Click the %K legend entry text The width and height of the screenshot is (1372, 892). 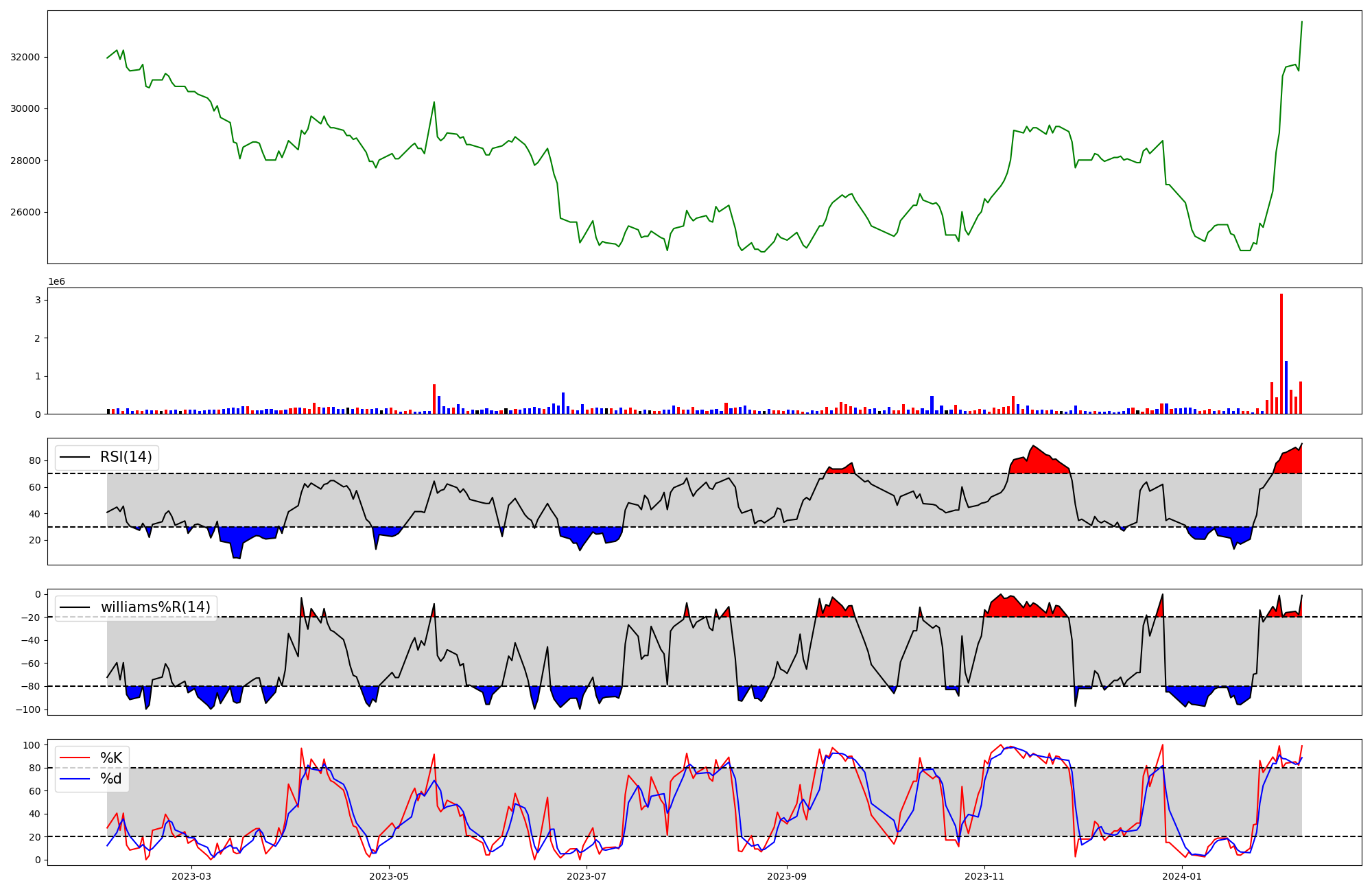[x=111, y=758]
